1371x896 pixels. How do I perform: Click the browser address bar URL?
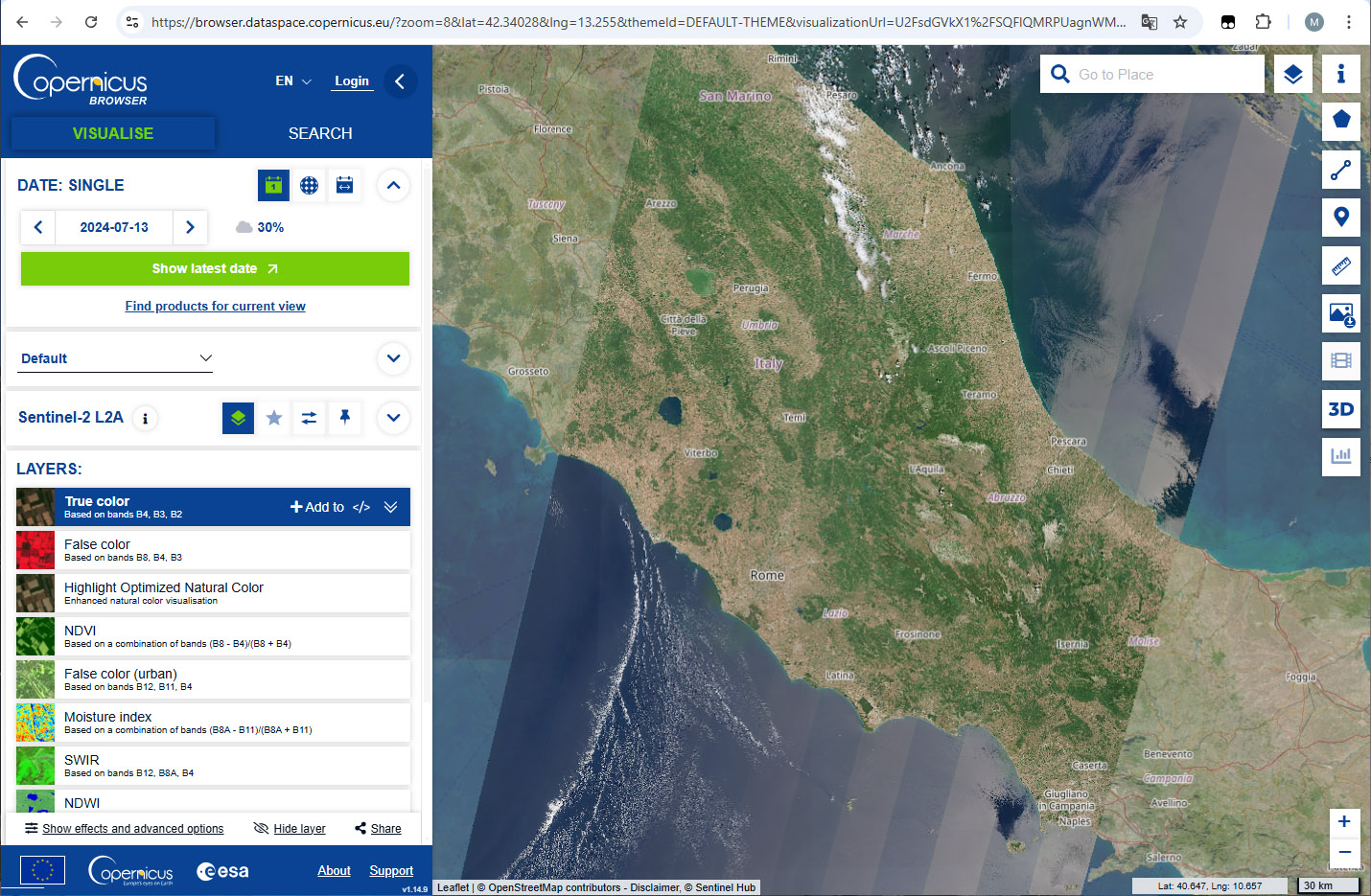639,21
